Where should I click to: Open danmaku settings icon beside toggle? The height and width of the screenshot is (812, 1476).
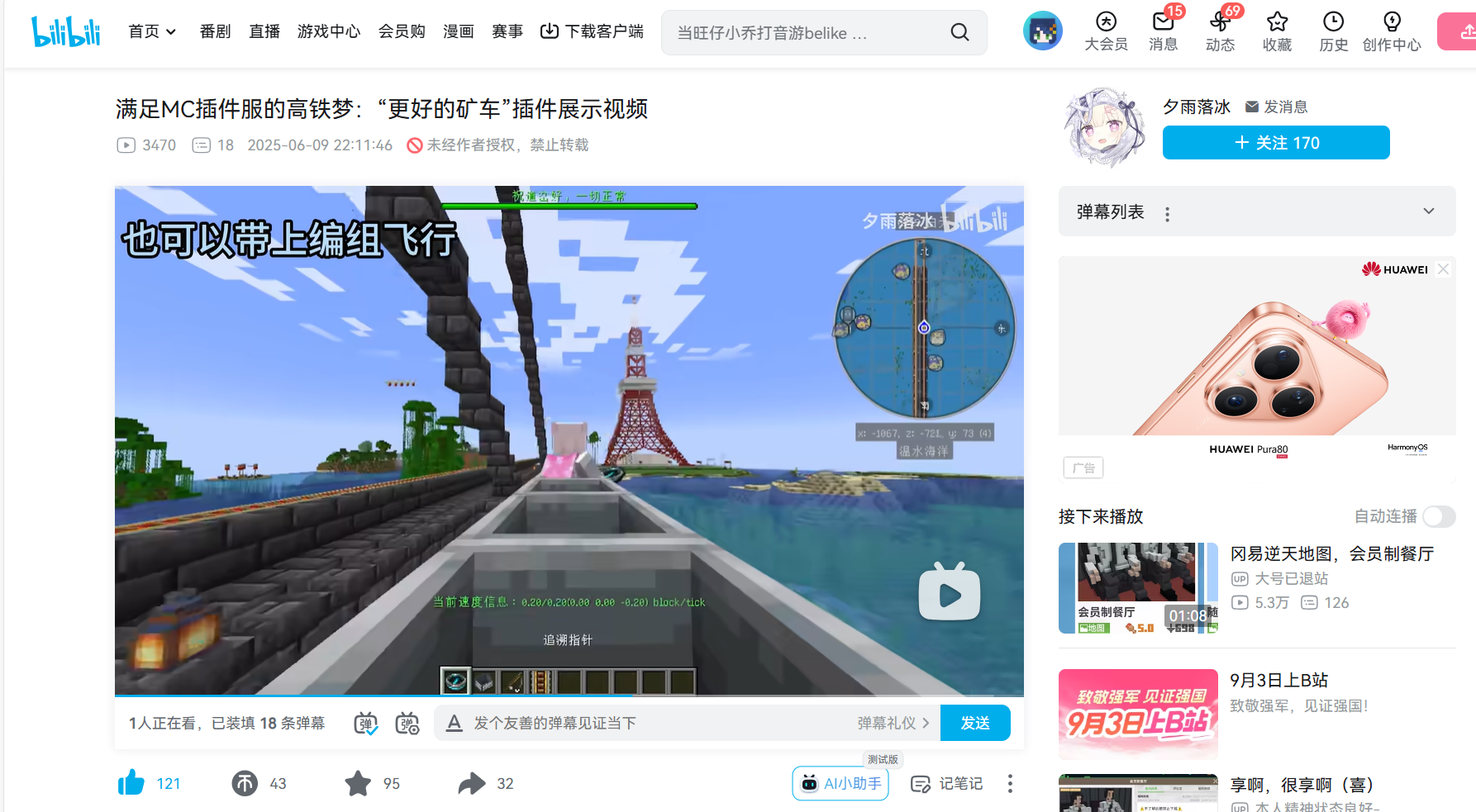[407, 724]
